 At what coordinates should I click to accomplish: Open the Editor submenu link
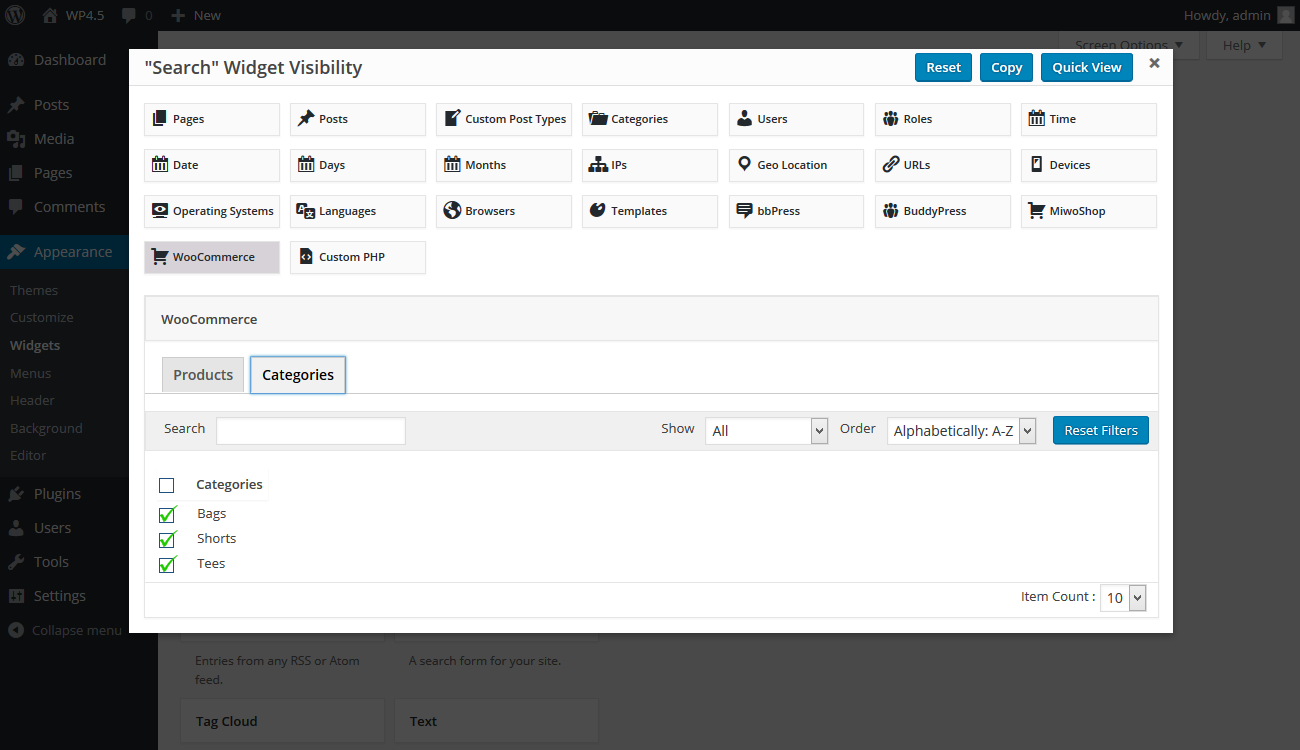[28, 455]
